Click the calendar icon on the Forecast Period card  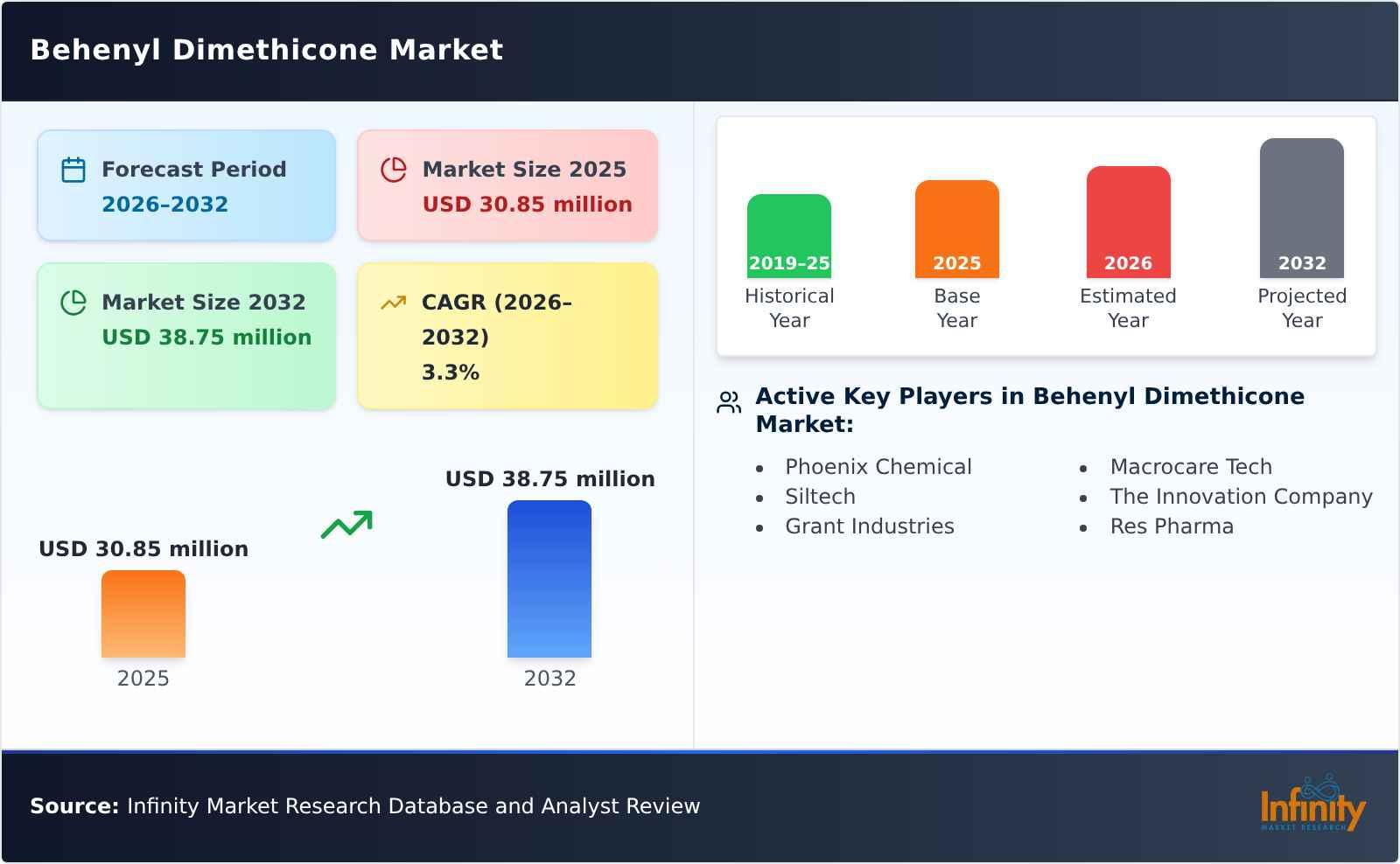tap(73, 168)
